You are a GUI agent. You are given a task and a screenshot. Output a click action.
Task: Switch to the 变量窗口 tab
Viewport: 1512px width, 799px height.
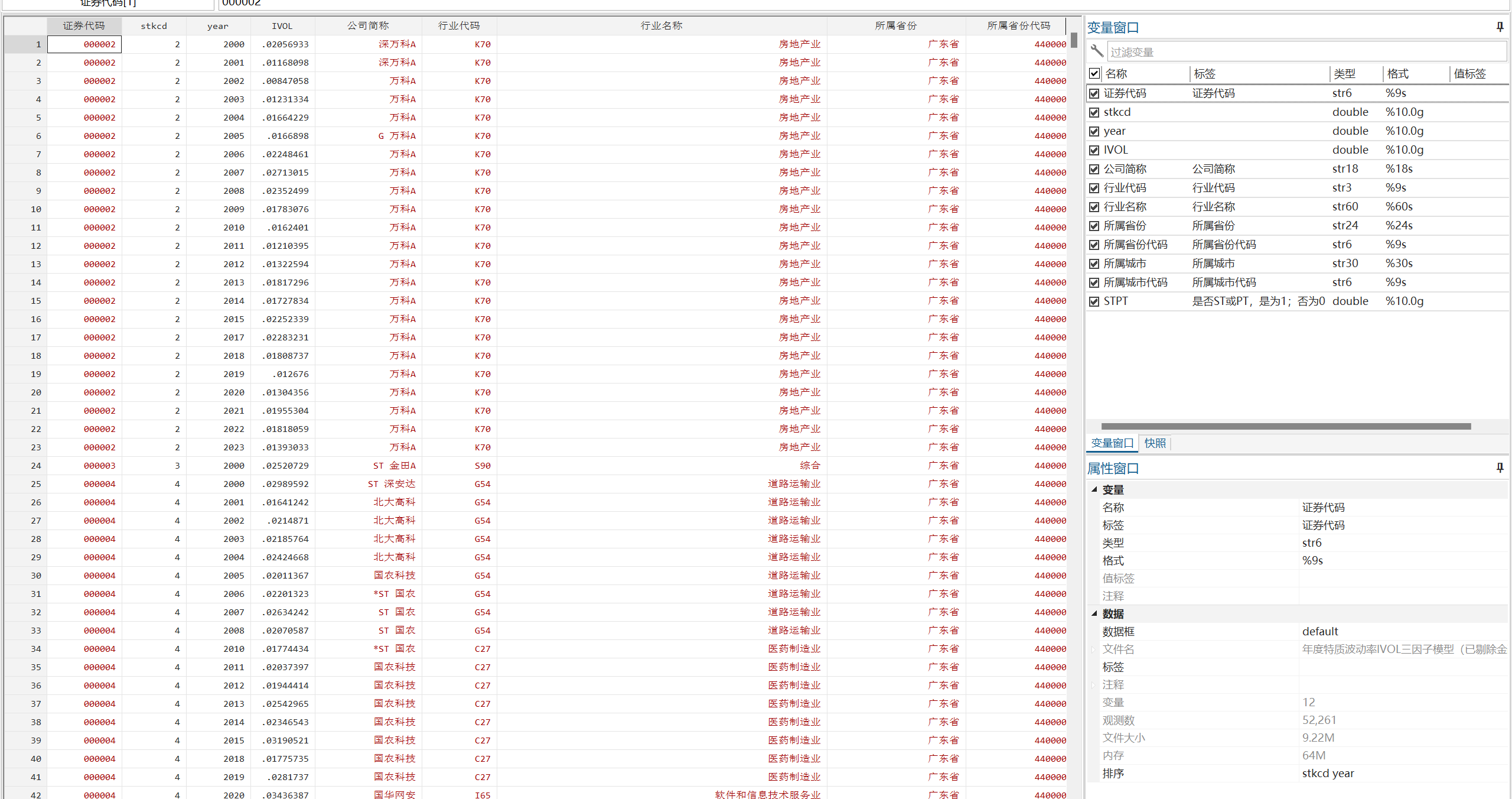point(1112,443)
